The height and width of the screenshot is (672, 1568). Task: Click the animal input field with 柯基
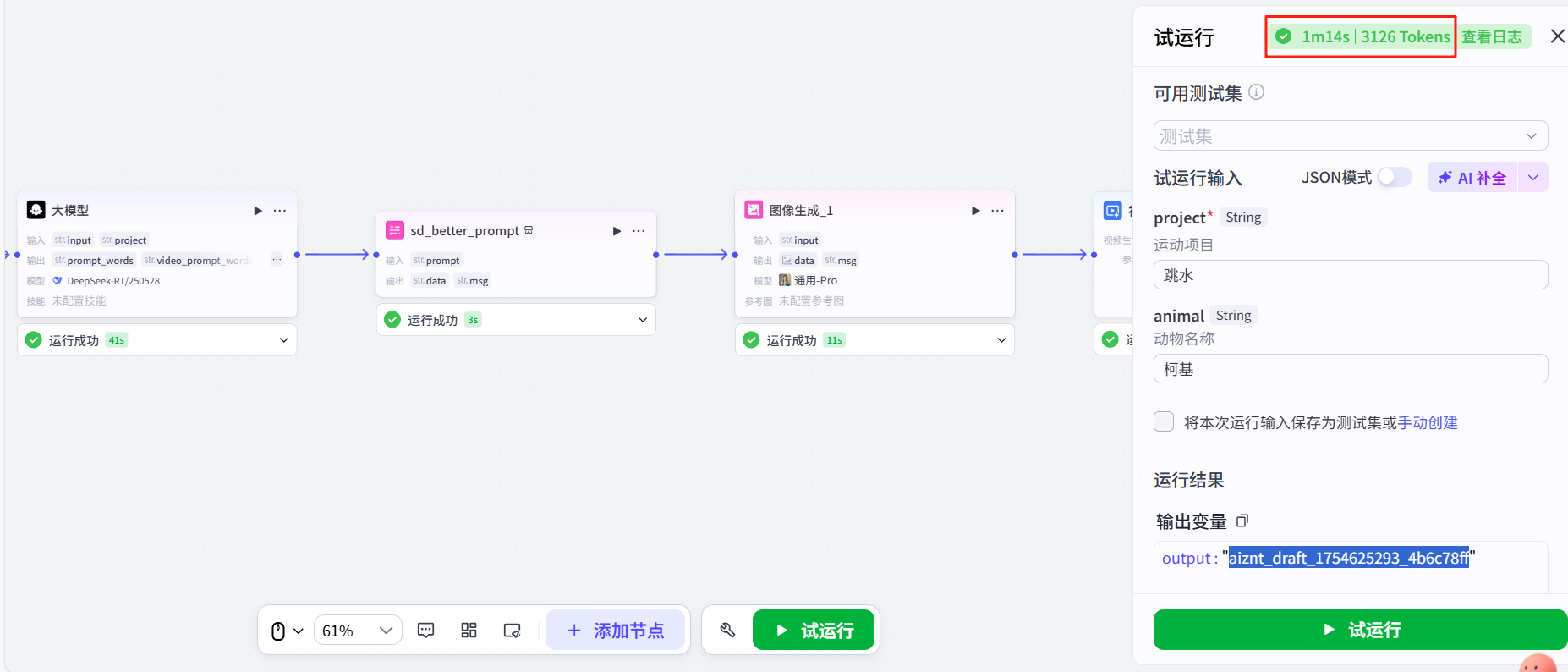[1351, 369]
